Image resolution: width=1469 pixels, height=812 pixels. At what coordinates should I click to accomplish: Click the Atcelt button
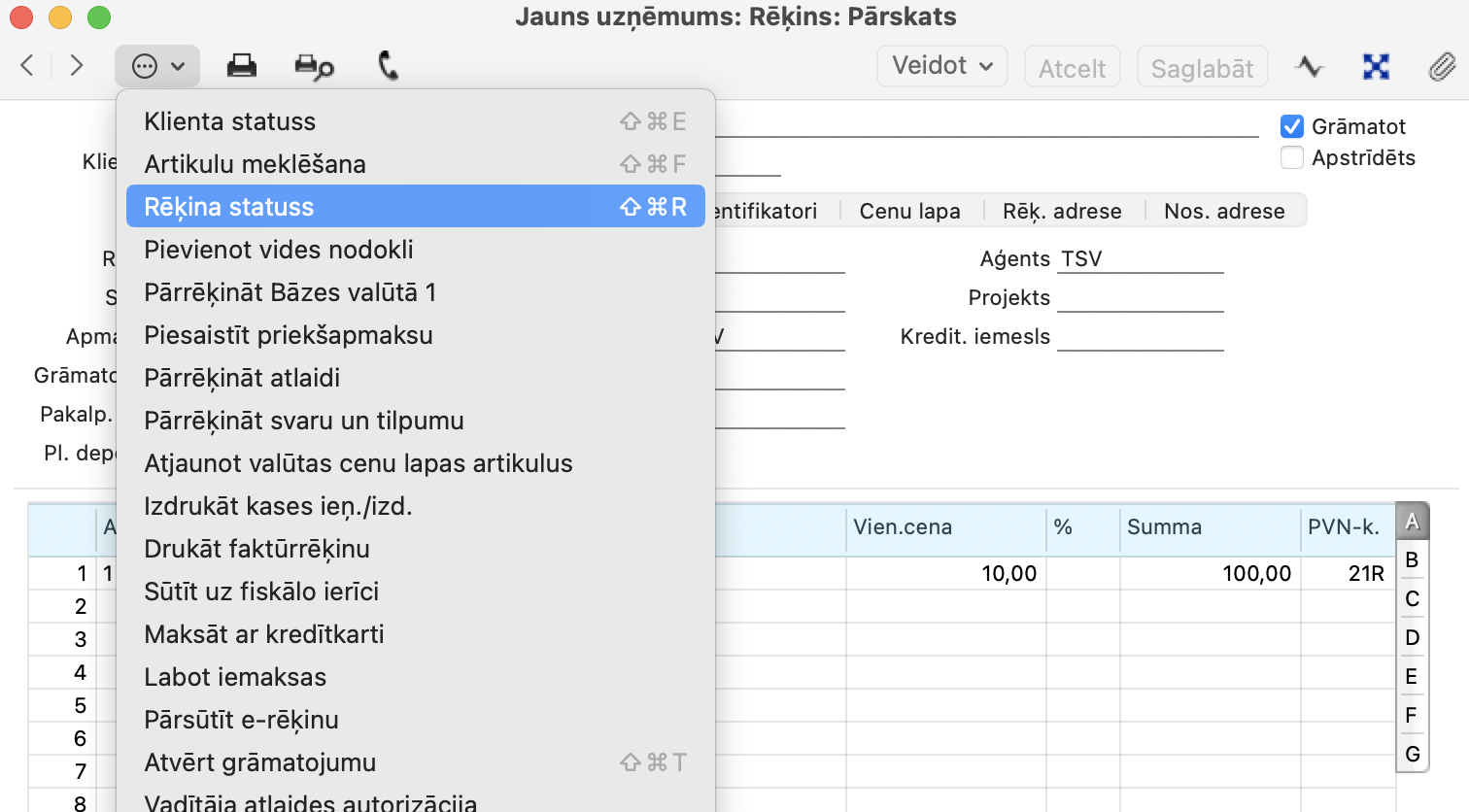pyautogui.click(x=1072, y=68)
